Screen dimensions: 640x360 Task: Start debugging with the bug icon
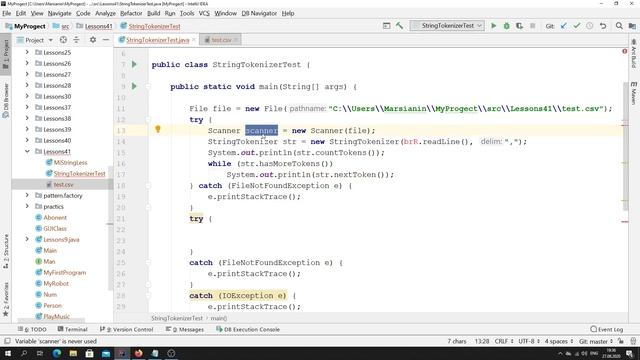[507, 26]
